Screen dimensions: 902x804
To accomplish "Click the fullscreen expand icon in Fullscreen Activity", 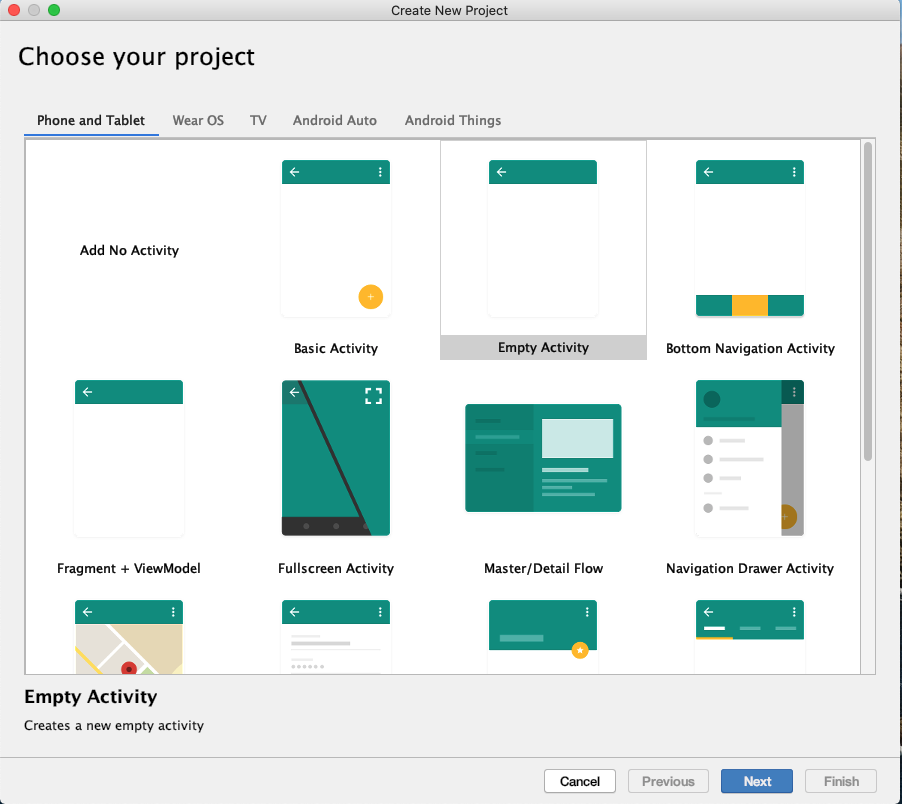I will [373, 396].
